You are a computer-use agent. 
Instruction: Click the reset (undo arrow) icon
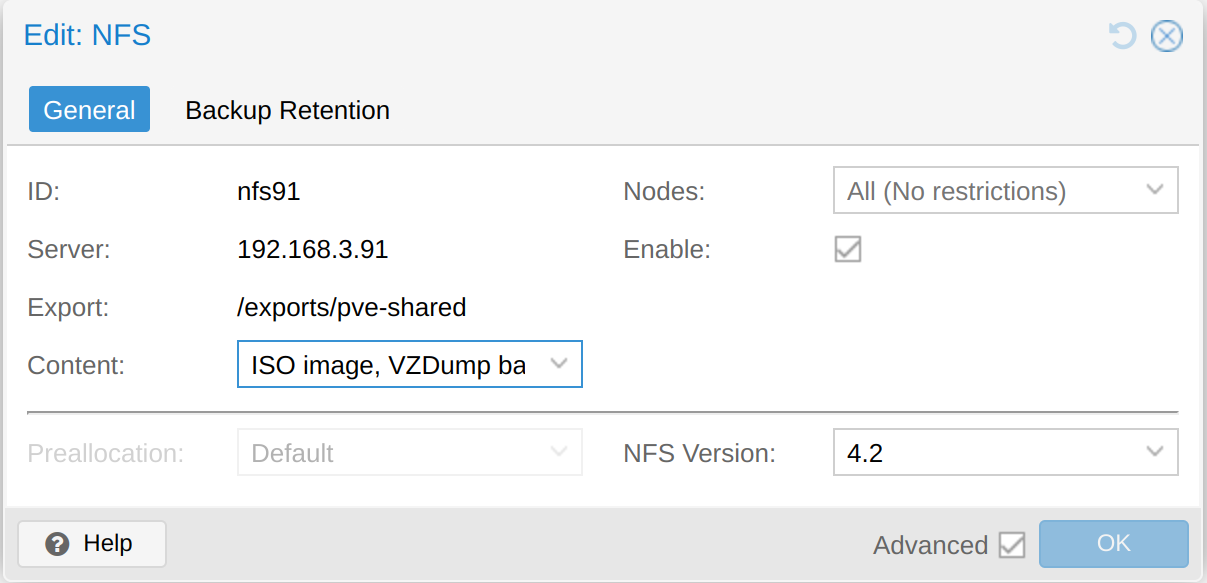pos(1123,37)
